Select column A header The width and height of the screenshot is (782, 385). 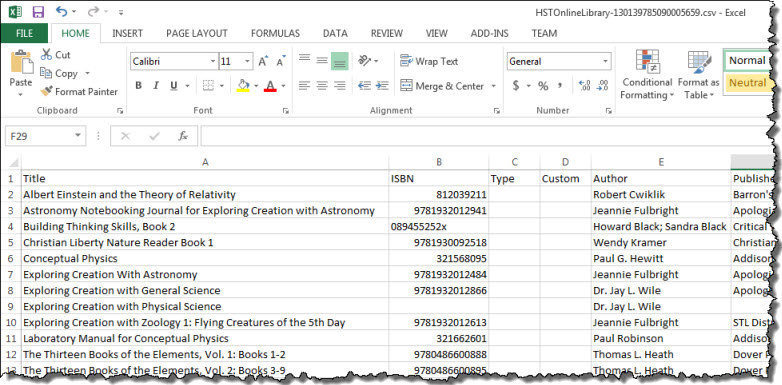pyautogui.click(x=205, y=162)
